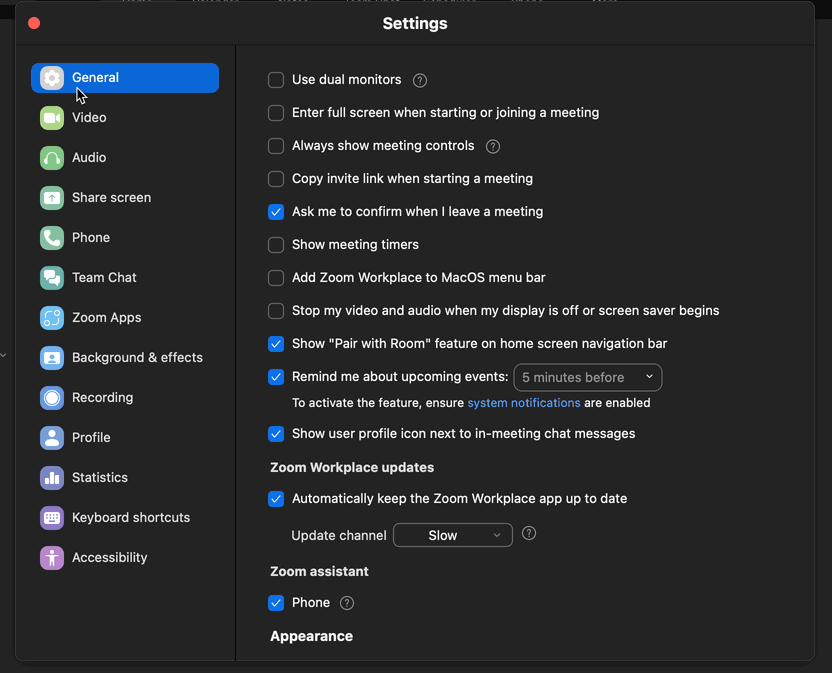This screenshot has width=832, height=673.
Task: Open the Statistics section in the sidebar
Action: 51,477
